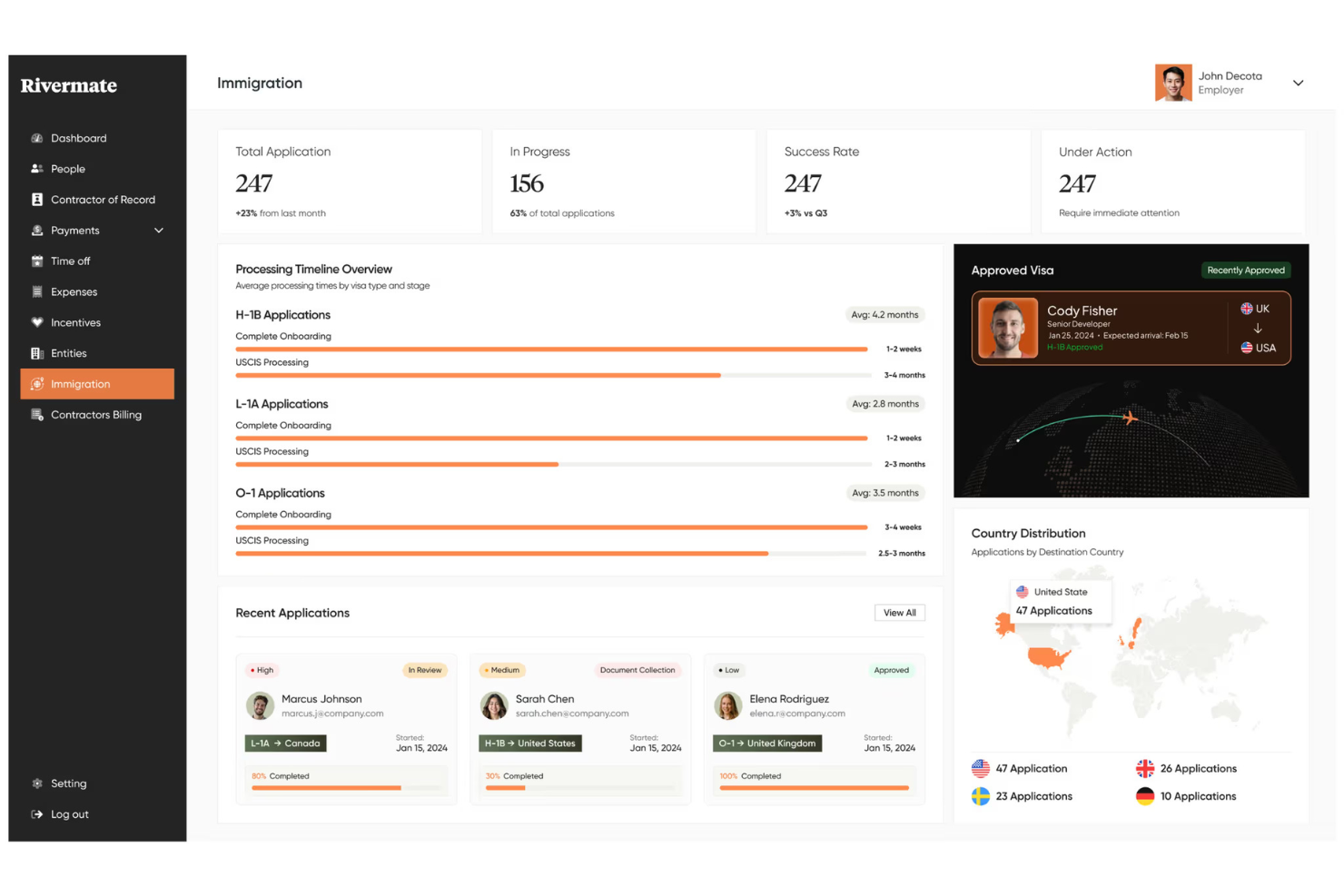1344x896 pixels.
Task: Expand the United States map tooltip
Action: tap(1060, 601)
